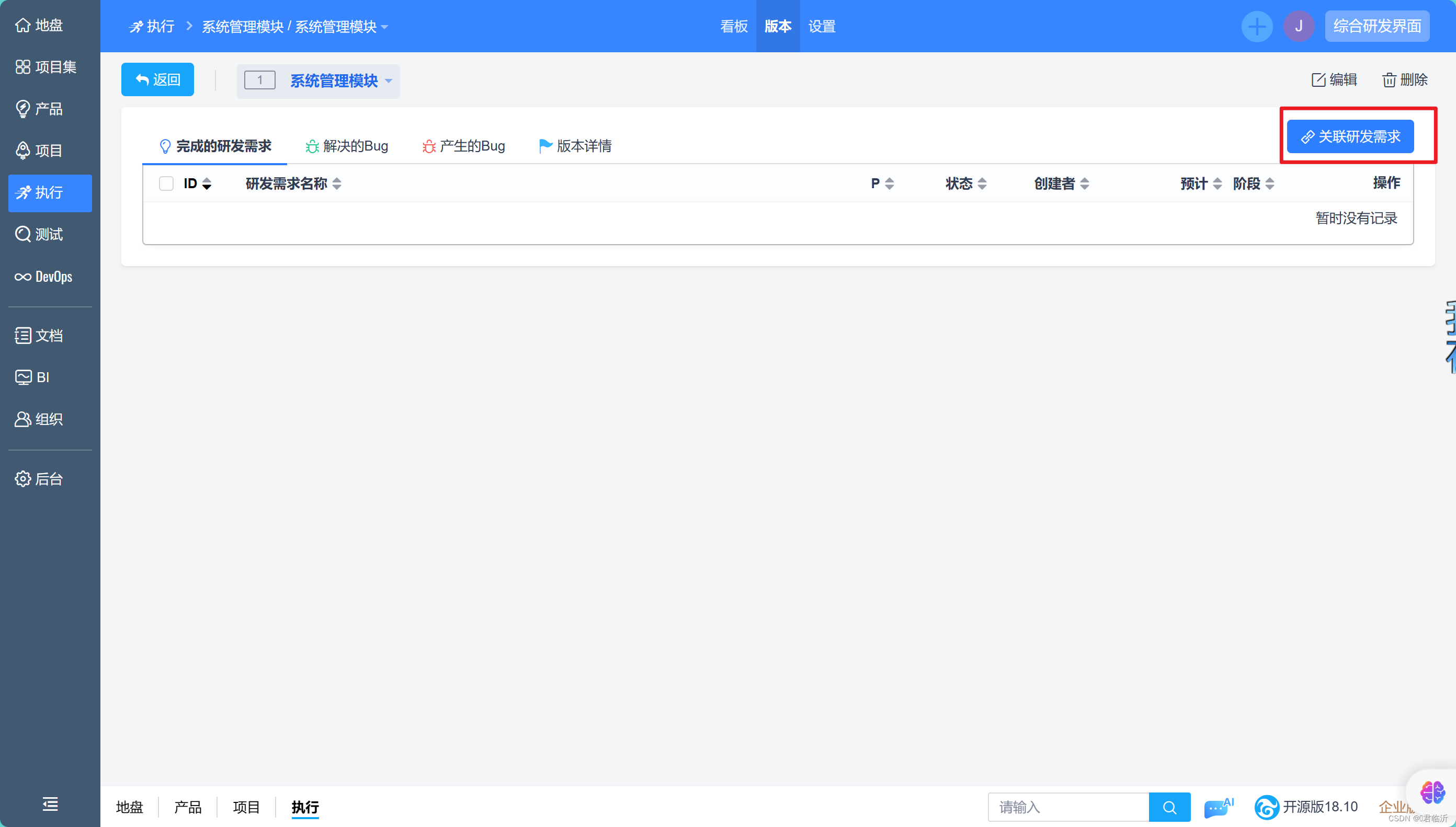Image resolution: width=1456 pixels, height=827 pixels.
Task: Open the 后台 admin gear icon
Action: point(22,479)
